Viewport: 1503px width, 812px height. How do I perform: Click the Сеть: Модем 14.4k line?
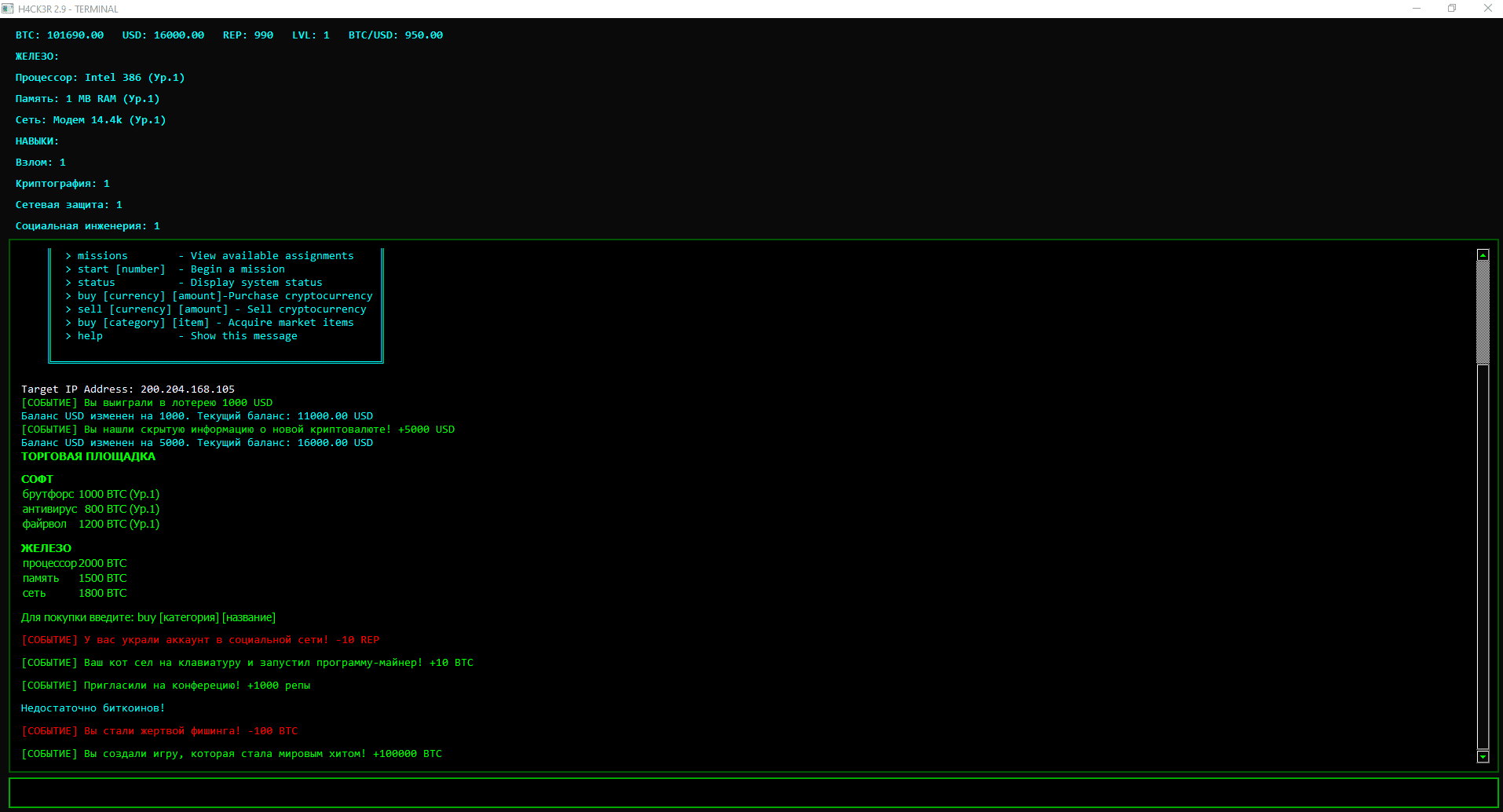(x=91, y=120)
